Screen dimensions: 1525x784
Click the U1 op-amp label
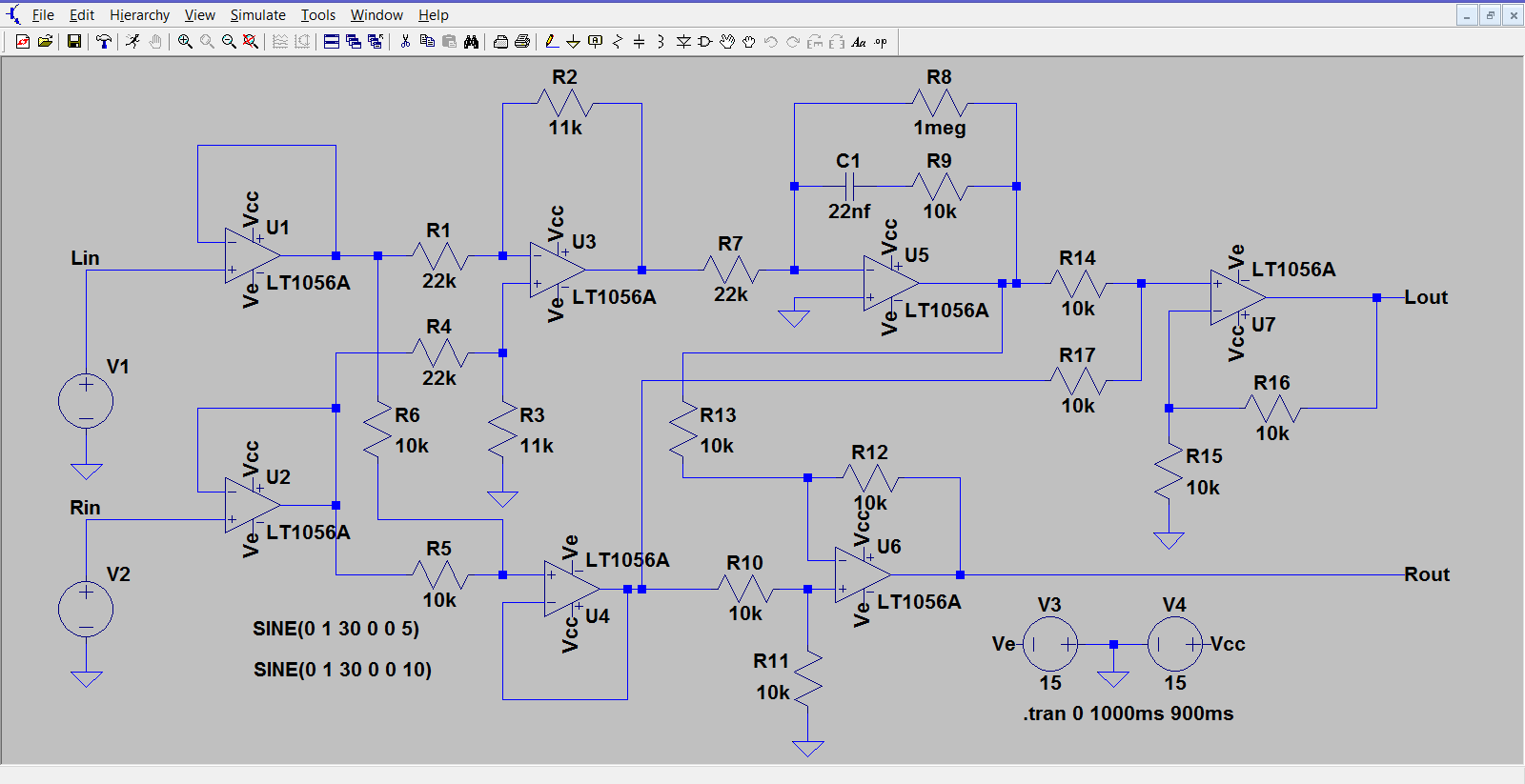[277, 228]
